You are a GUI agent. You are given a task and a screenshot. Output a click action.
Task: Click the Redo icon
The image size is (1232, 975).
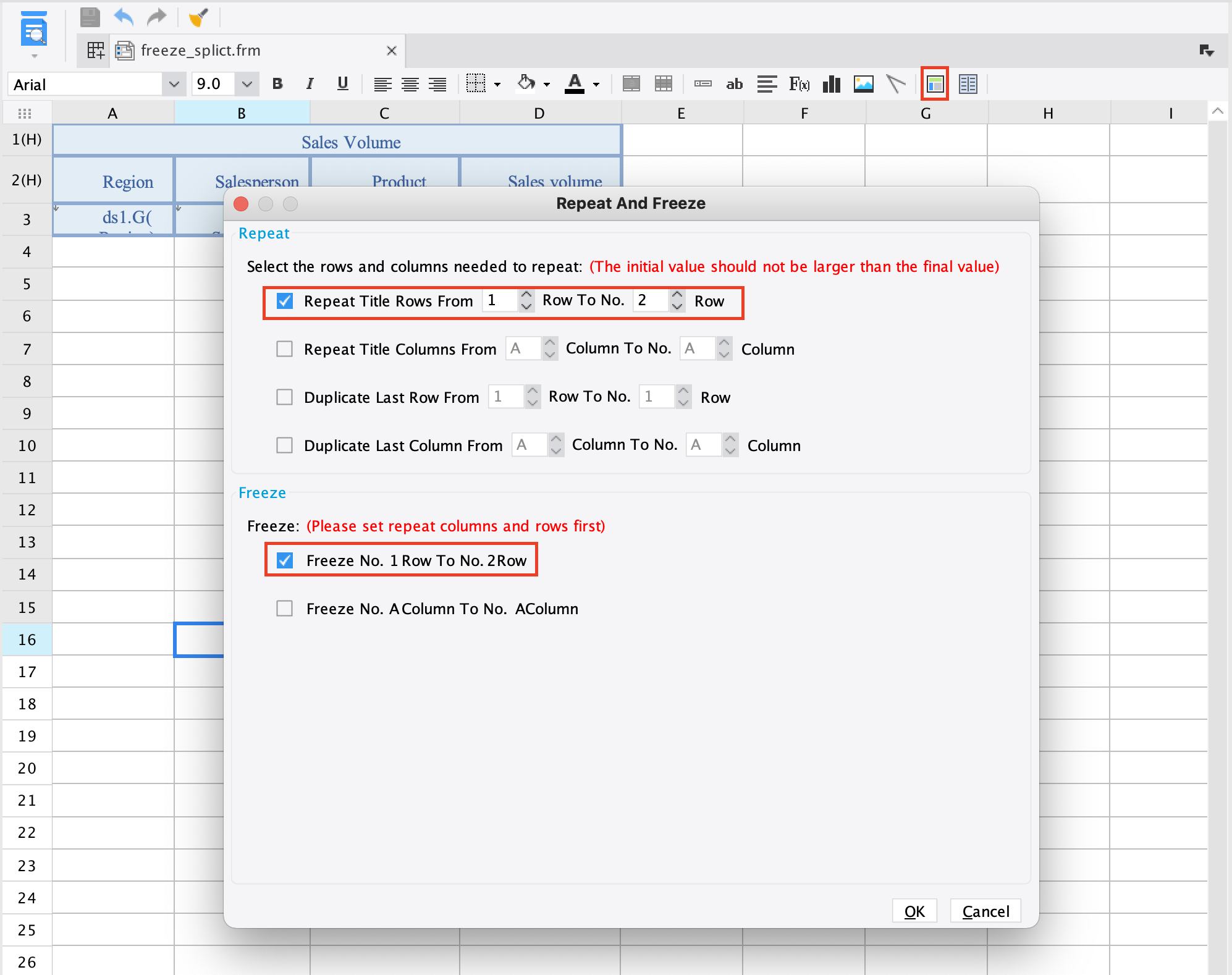156,17
